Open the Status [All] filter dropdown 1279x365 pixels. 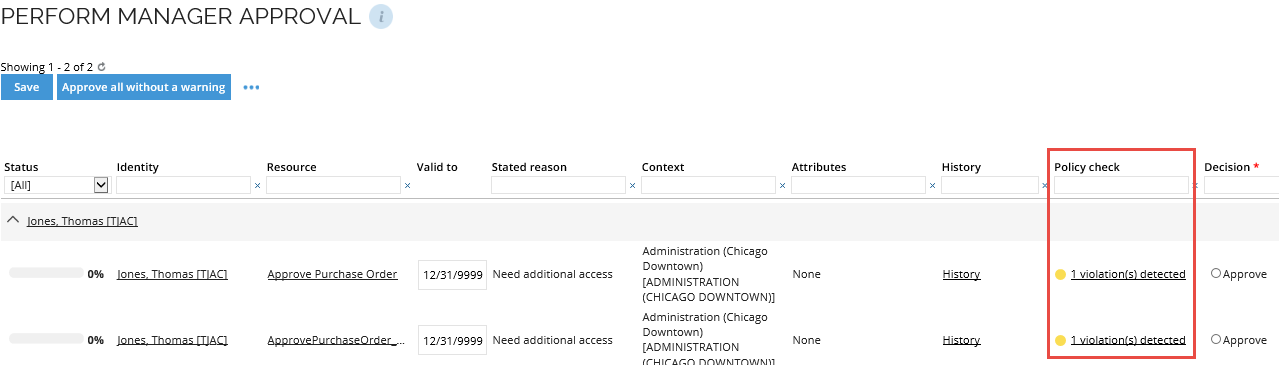pos(56,185)
